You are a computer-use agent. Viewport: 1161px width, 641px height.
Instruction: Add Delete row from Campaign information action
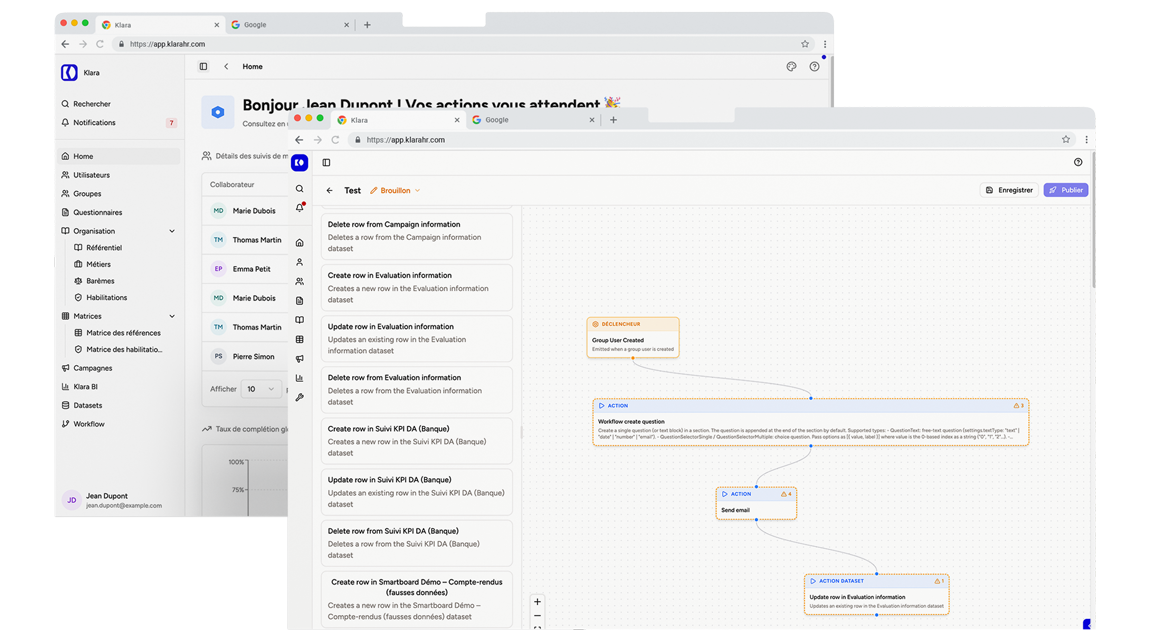pos(416,236)
